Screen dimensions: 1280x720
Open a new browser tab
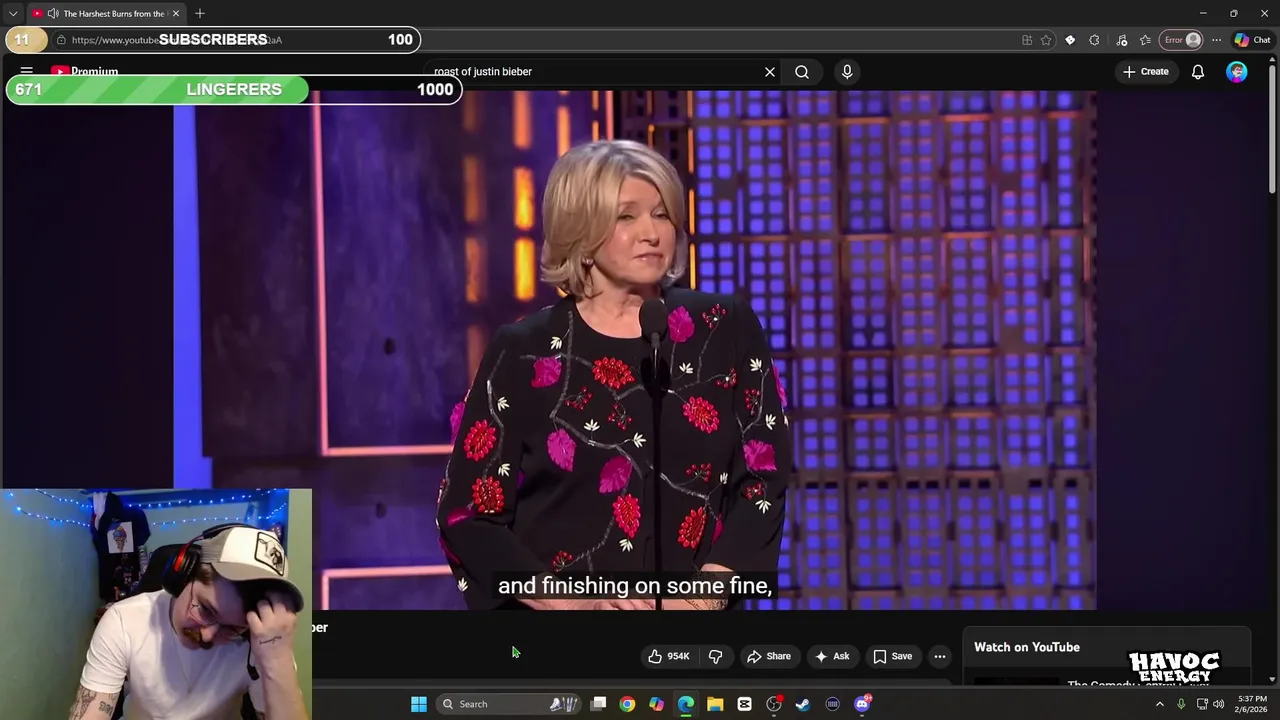(x=200, y=14)
